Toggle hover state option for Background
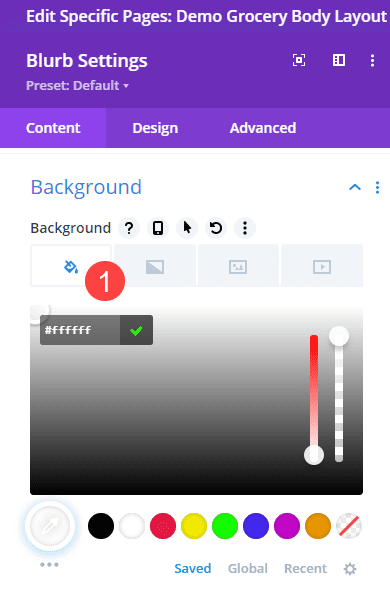The image size is (390, 605). coord(187,228)
